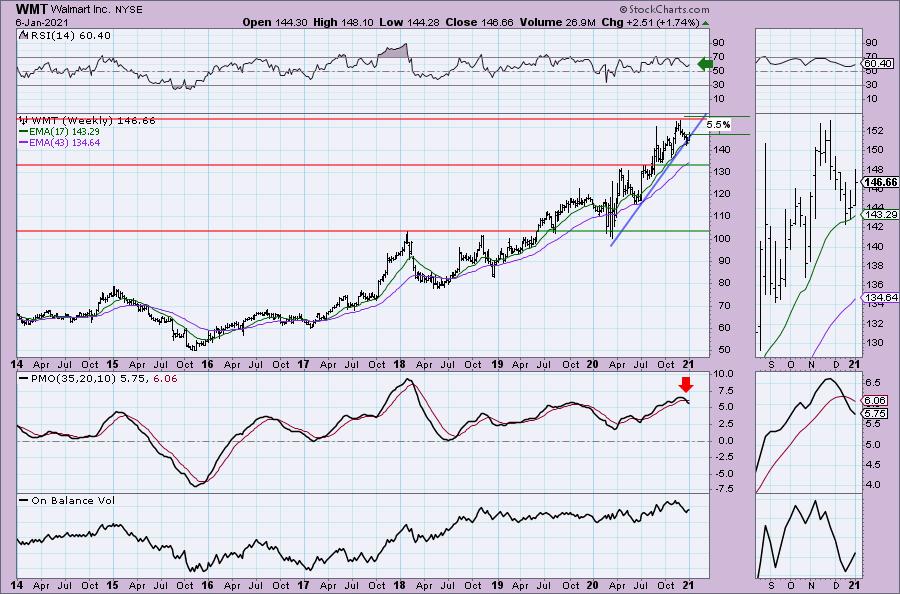Click the black PMO legend line swatch
900x594 pixels.
click(24, 379)
